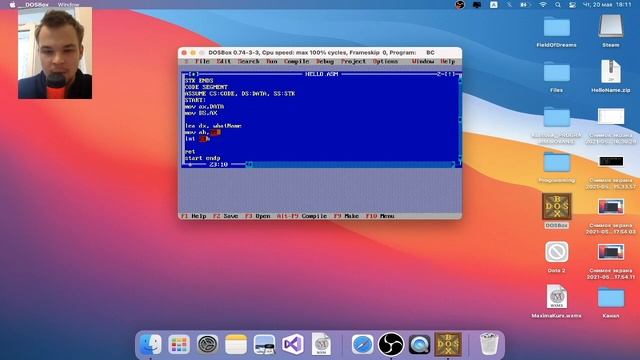Screen dimensions: 640x360
Task: Open Preview from the Dock
Action: pos(264,344)
